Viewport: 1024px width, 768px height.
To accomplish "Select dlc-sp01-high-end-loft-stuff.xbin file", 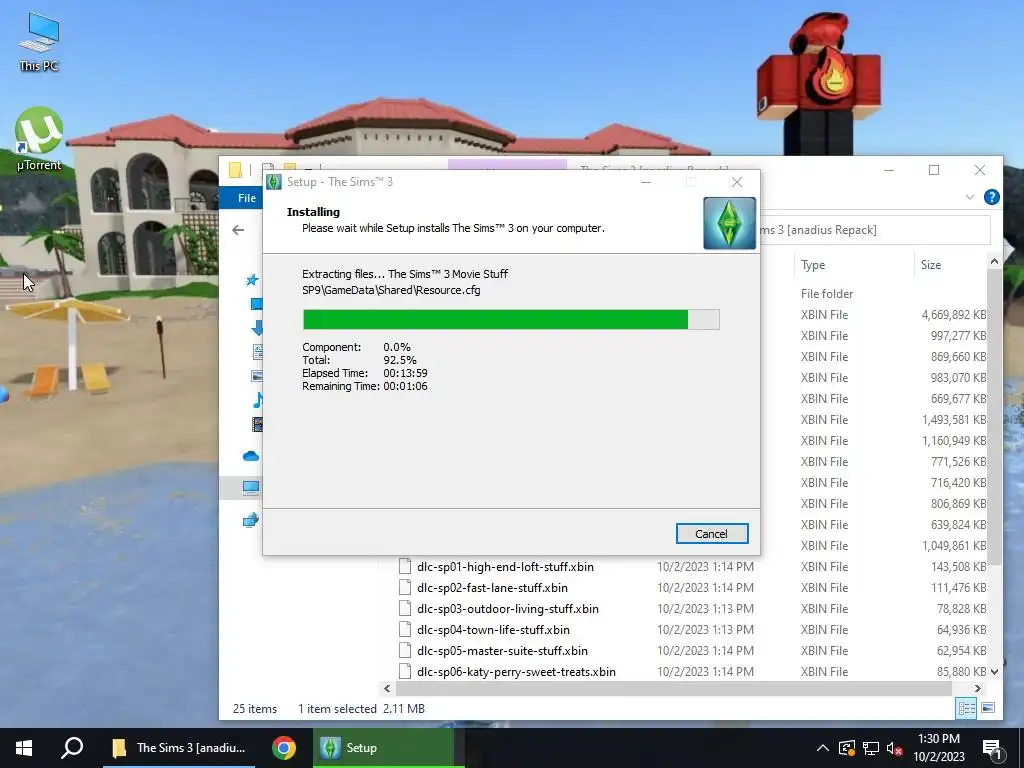I will [x=505, y=567].
